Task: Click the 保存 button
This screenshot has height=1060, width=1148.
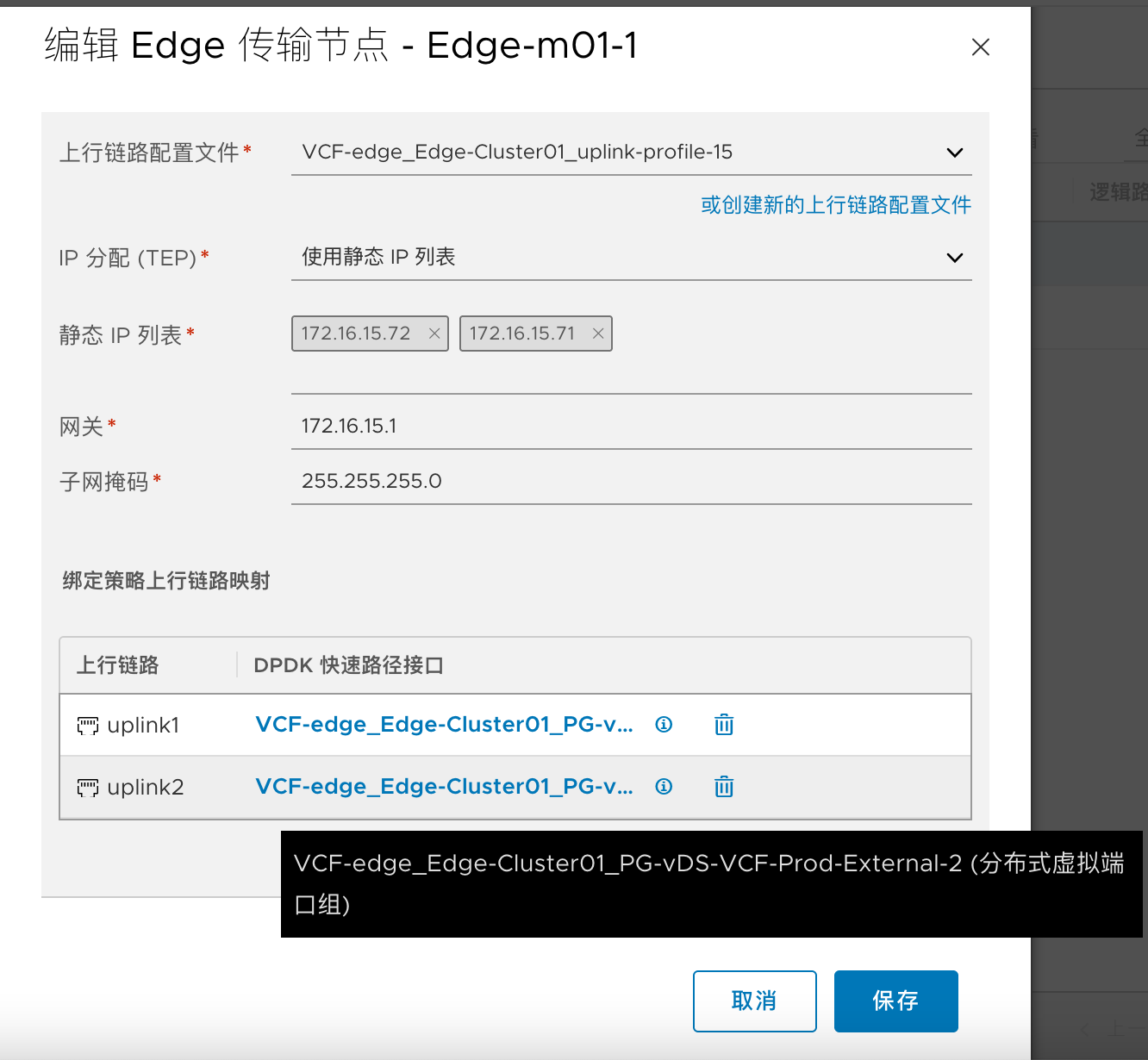Action: [896, 1001]
